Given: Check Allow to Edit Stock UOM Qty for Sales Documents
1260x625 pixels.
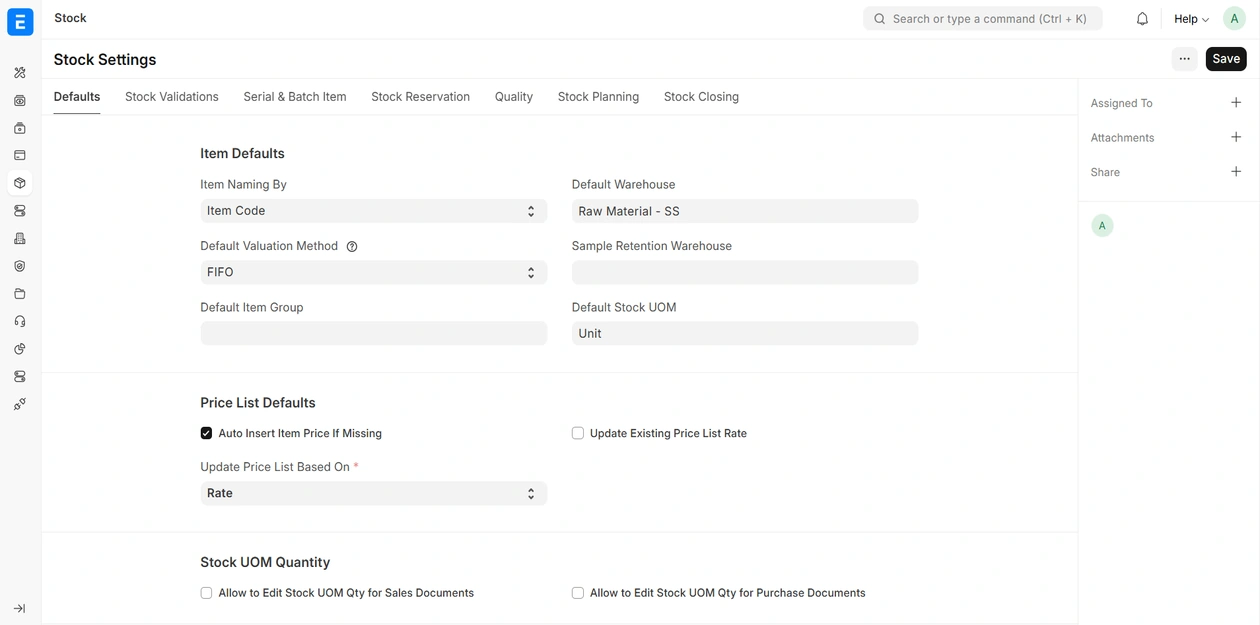Looking at the screenshot, I should pos(206,593).
